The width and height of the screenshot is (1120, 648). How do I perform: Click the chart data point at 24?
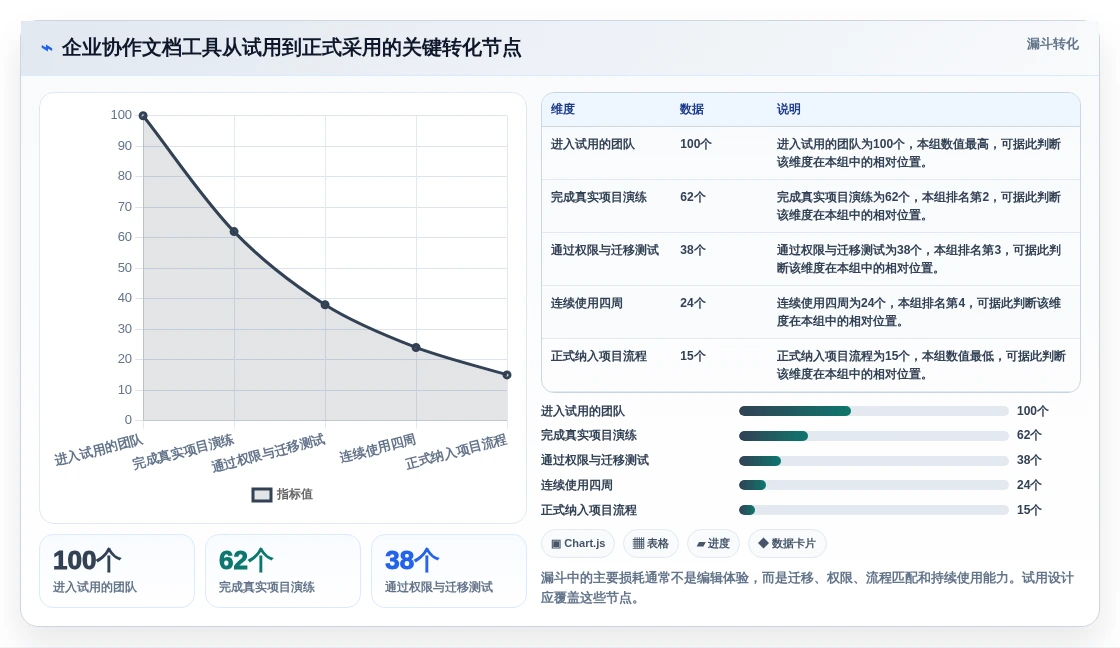point(416,348)
